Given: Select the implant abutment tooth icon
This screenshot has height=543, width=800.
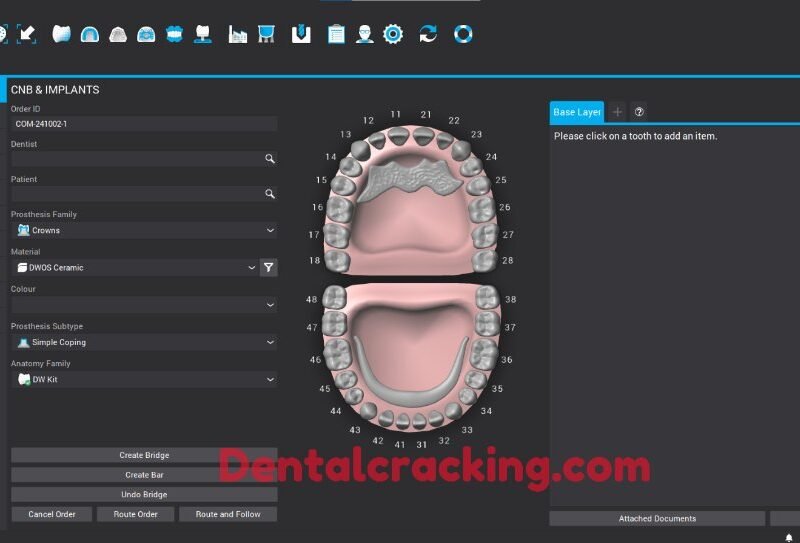Looking at the screenshot, I should pyautogui.click(x=203, y=34).
